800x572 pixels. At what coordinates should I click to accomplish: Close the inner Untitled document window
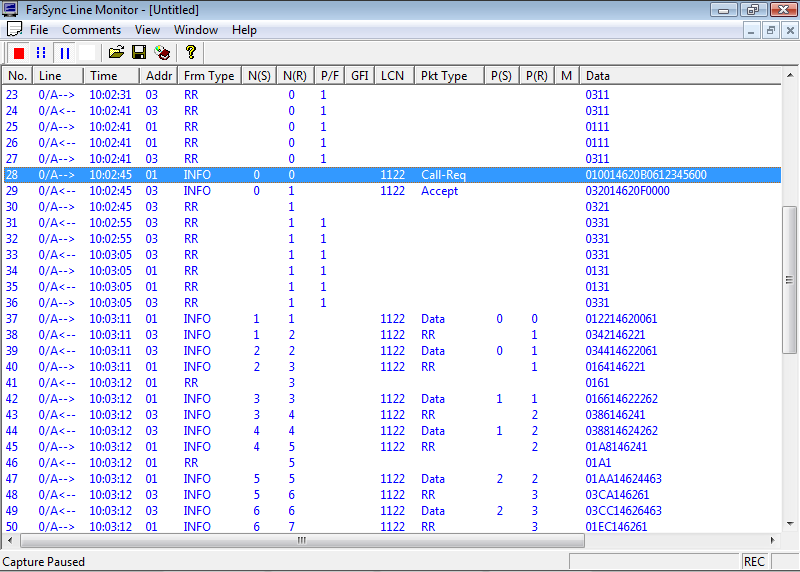[x=790, y=31]
